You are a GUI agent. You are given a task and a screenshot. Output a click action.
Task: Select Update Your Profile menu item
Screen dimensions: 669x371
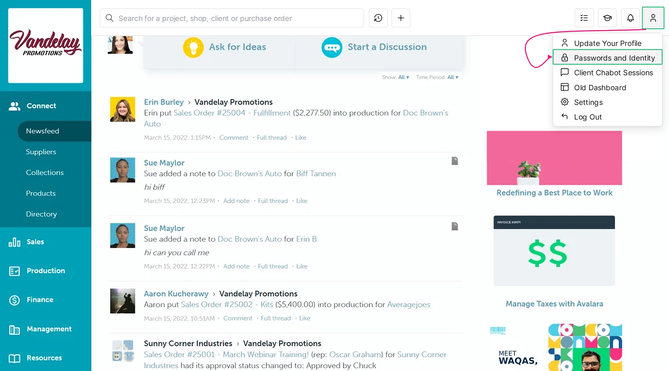pyautogui.click(x=608, y=43)
